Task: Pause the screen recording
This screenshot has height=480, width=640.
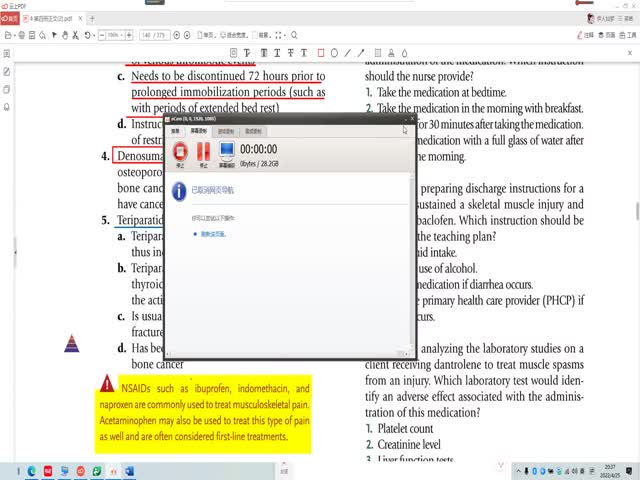Action: (203, 152)
